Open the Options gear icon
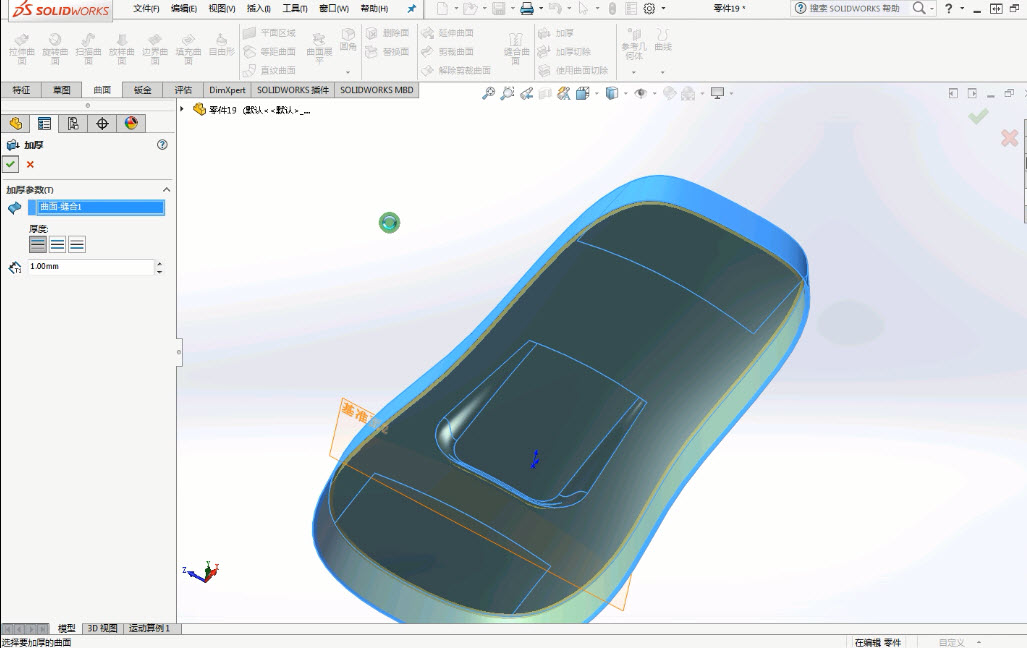 coord(649,9)
